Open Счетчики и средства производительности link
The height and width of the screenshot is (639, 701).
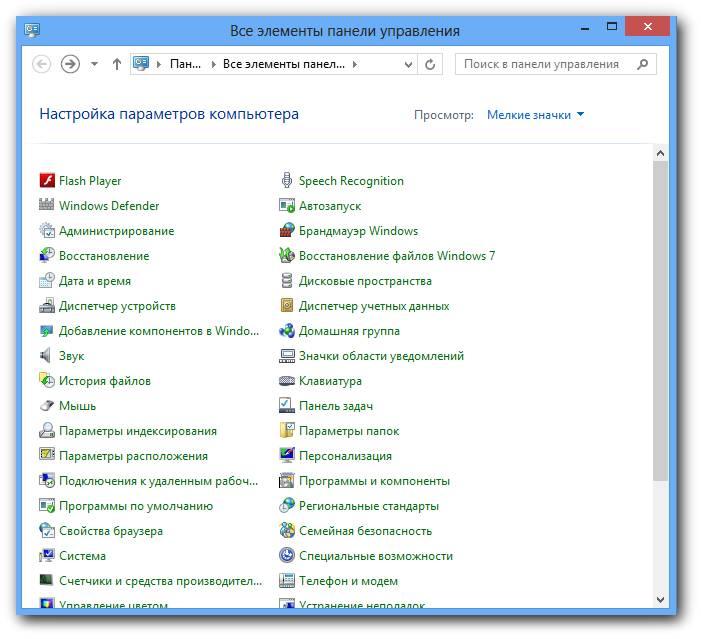pos(160,581)
